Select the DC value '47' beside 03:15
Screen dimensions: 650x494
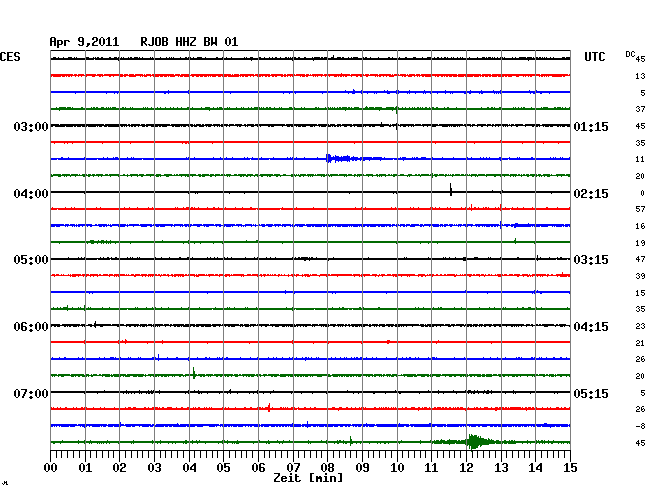coord(640,259)
